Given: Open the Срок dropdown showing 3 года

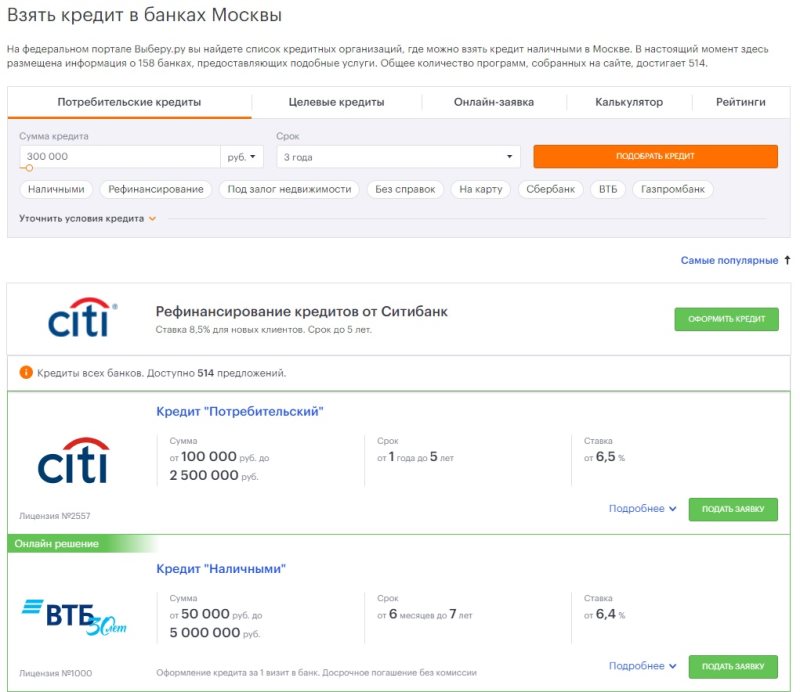Looking at the screenshot, I should click(x=398, y=157).
